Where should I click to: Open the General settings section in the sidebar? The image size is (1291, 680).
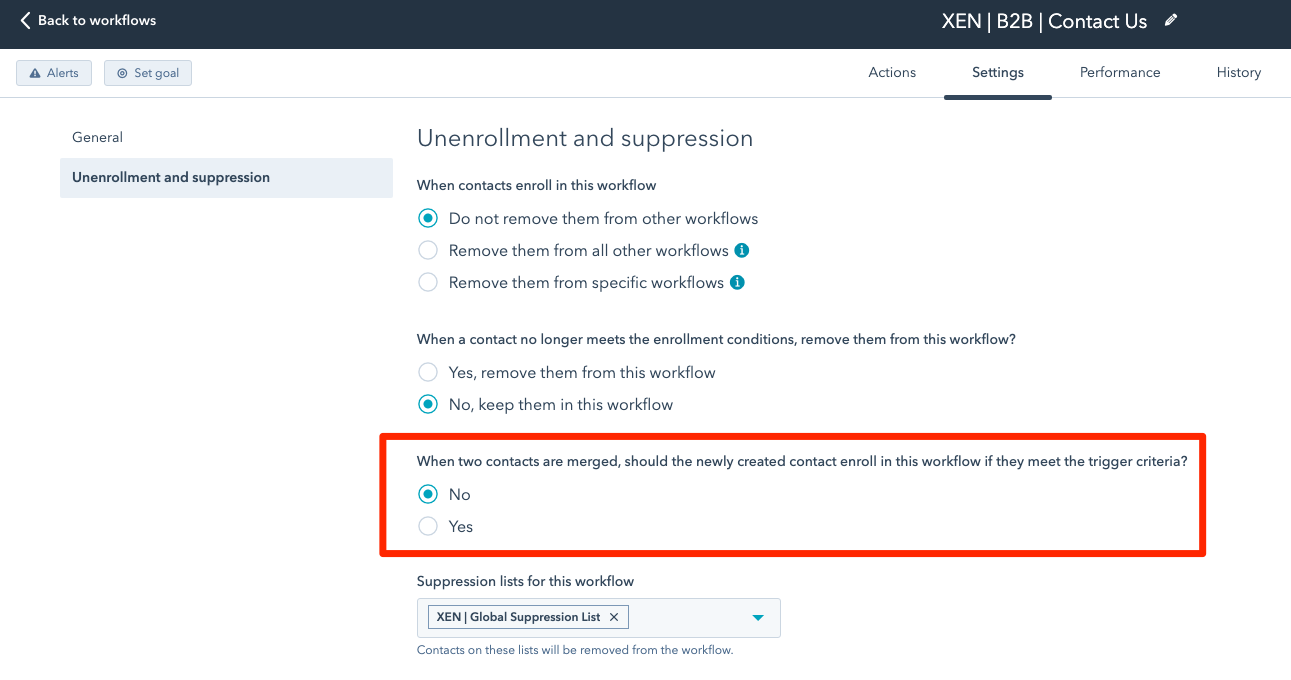[97, 137]
